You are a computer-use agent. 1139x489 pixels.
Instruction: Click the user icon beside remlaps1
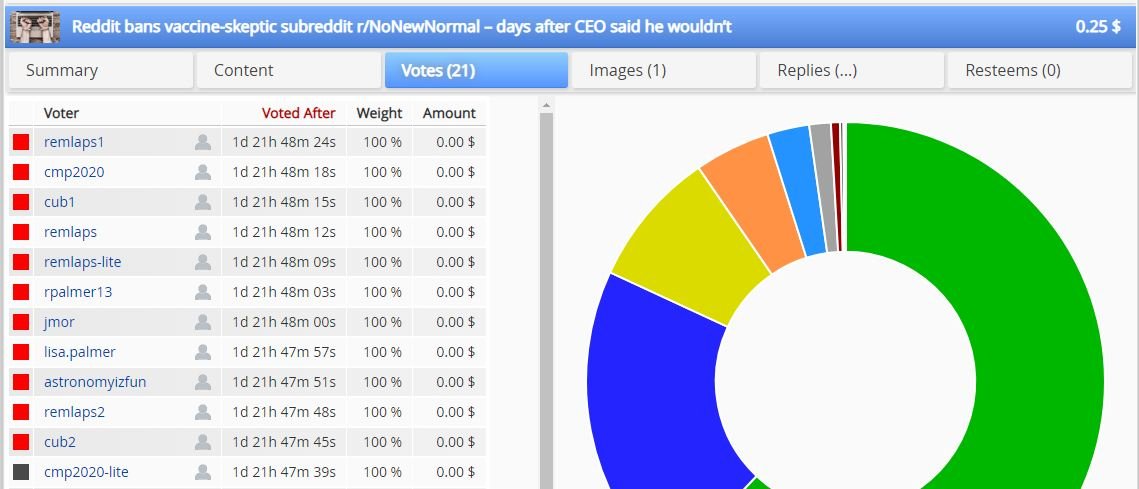coord(203,142)
